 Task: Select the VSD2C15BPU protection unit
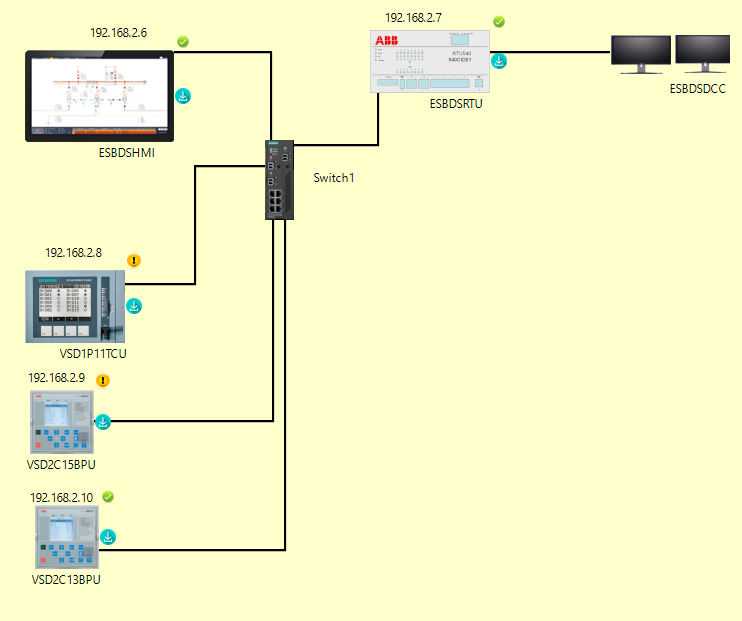pyautogui.click(x=62, y=422)
